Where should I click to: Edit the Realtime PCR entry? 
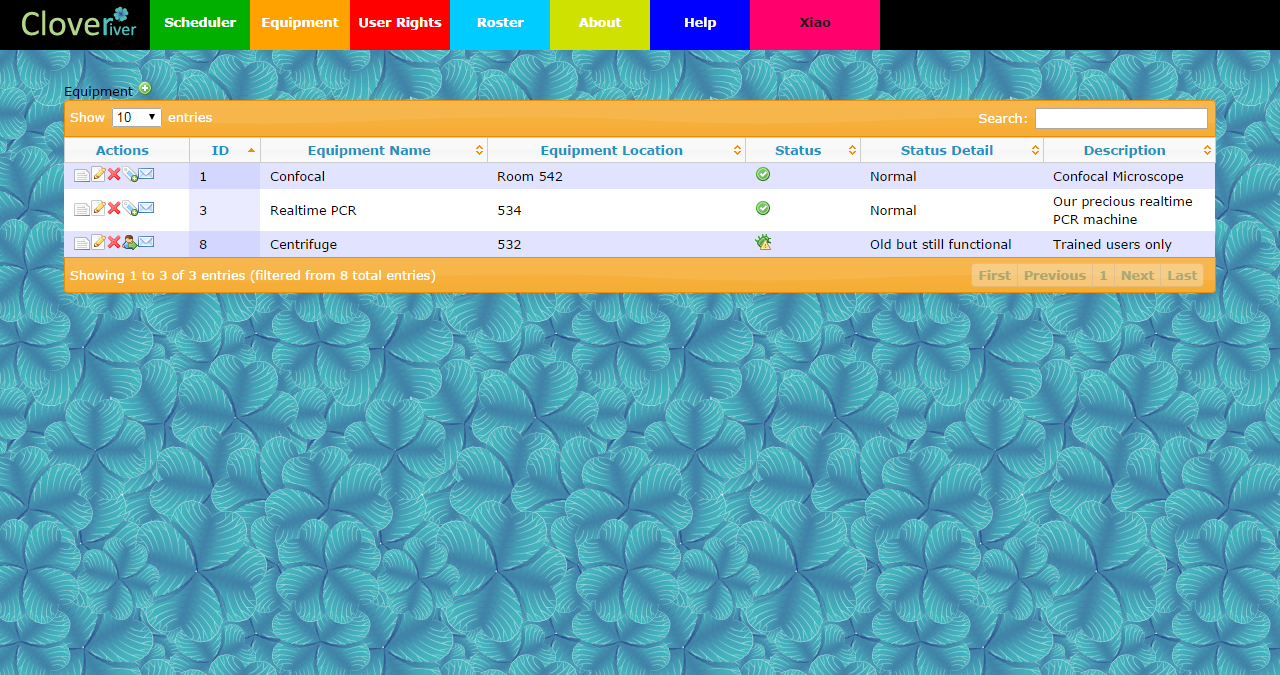[x=98, y=208]
